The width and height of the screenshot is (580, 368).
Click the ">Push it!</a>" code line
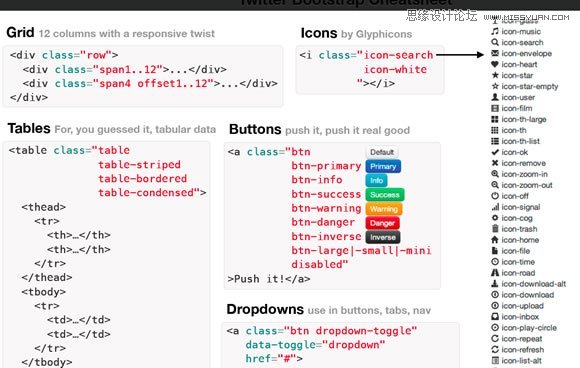pos(269,279)
